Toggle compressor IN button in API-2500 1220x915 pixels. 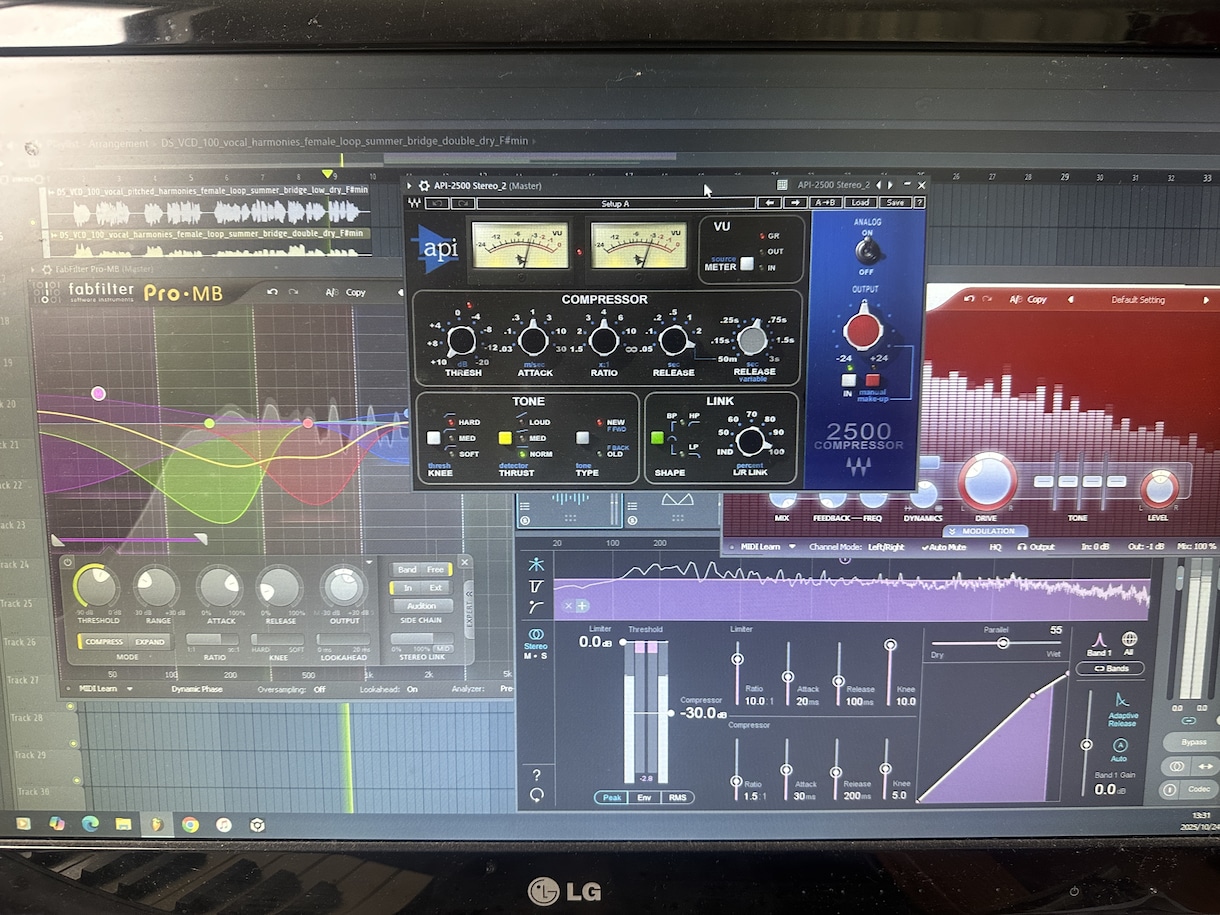[848, 380]
